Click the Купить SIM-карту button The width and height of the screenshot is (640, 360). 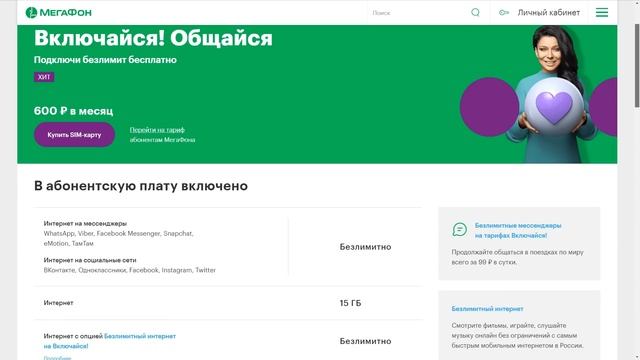pos(74,135)
